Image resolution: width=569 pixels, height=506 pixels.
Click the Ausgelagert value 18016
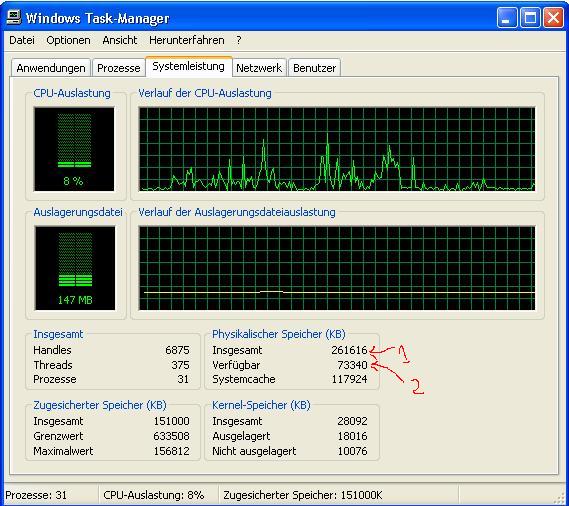click(352, 436)
